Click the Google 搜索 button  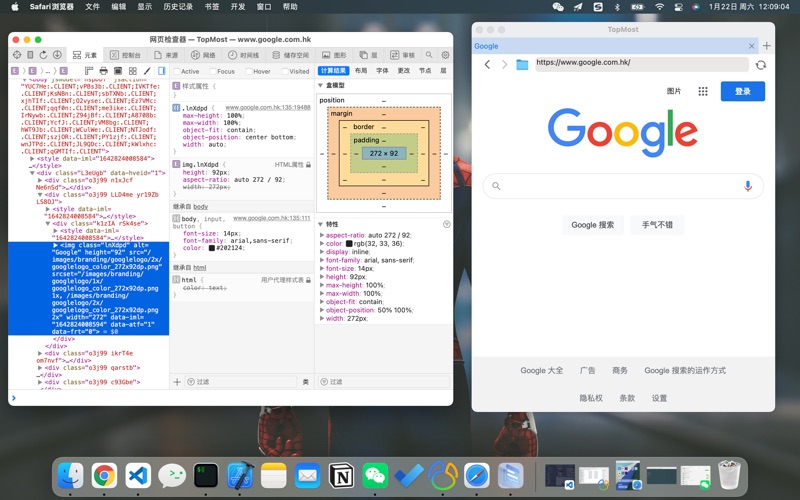click(x=593, y=225)
